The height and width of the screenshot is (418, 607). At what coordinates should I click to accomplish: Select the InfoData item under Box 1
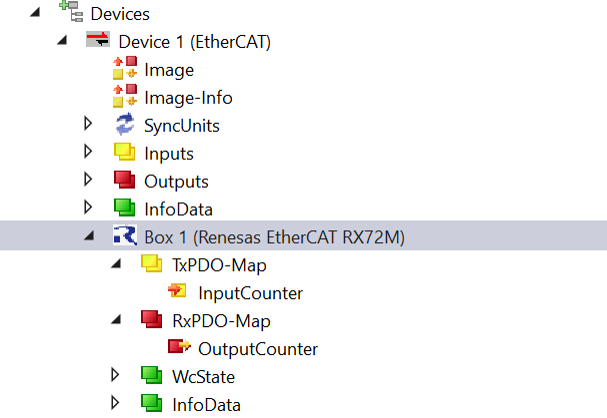[x=206, y=405]
